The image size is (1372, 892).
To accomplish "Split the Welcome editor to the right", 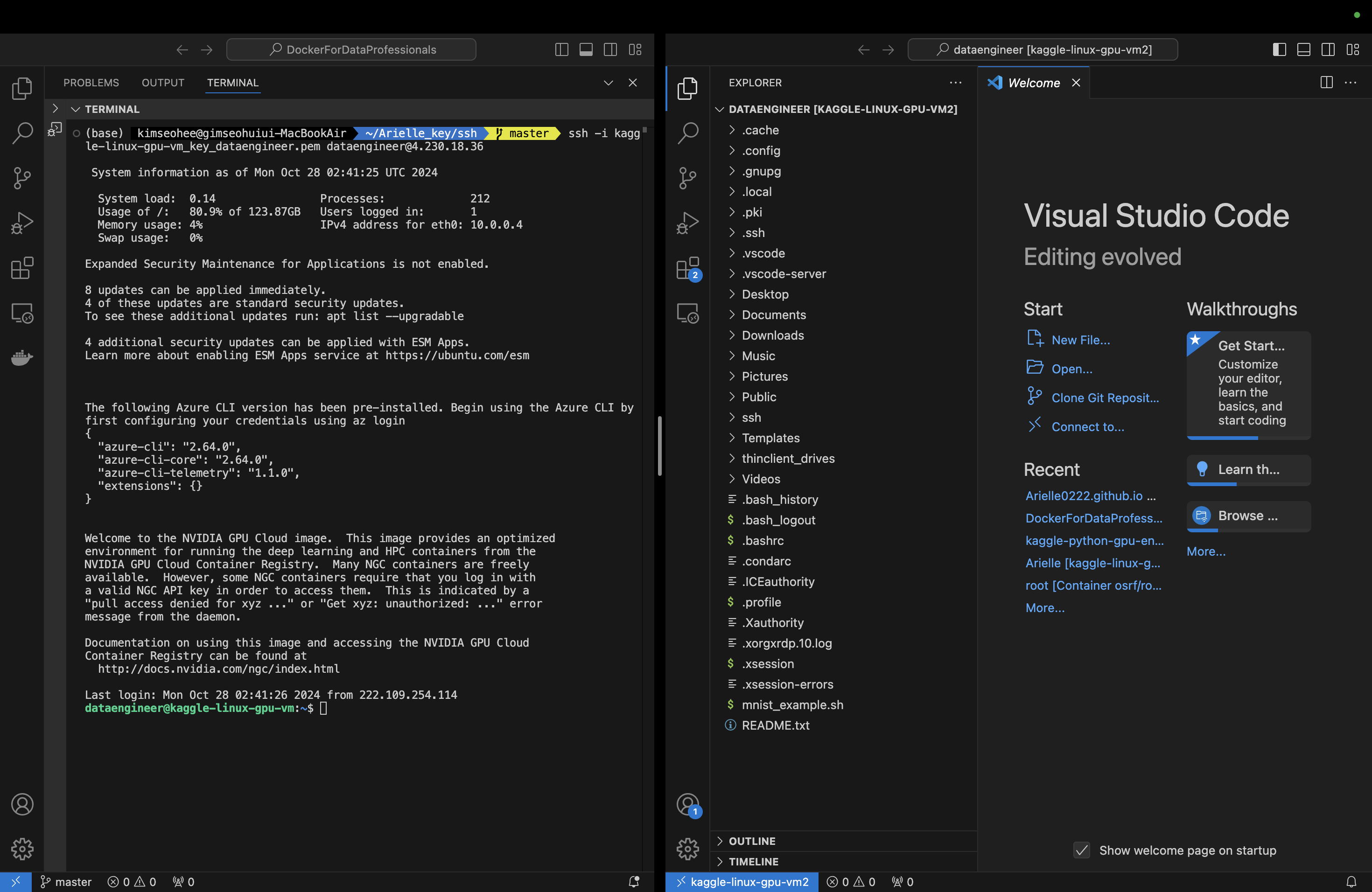I will pyautogui.click(x=1326, y=83).
